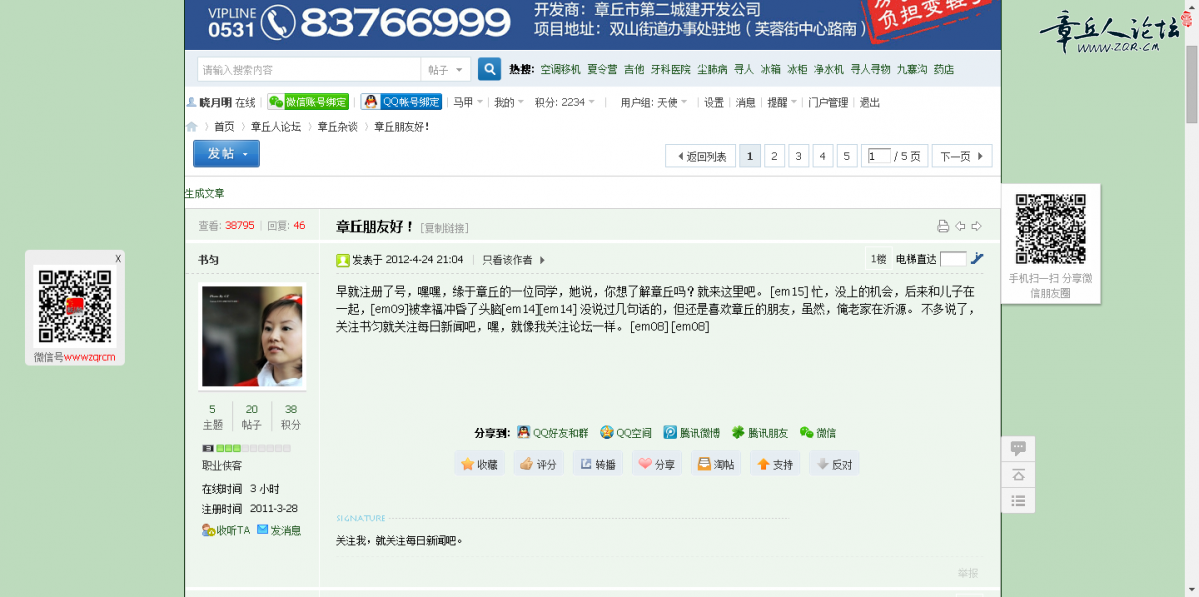Expand the 用户组: 天使 dropdown
The height and width of the screenshot is (597, 1199).
654,102
